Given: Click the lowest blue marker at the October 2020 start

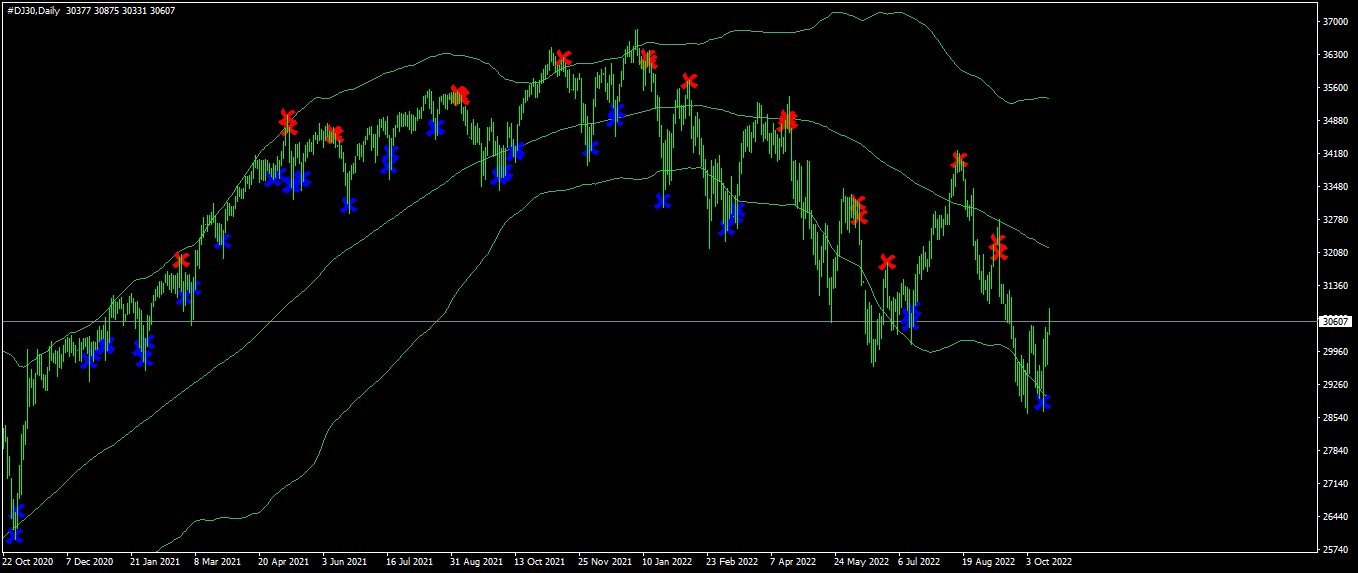Looking at the screenshot, I should tap(14, 535).
